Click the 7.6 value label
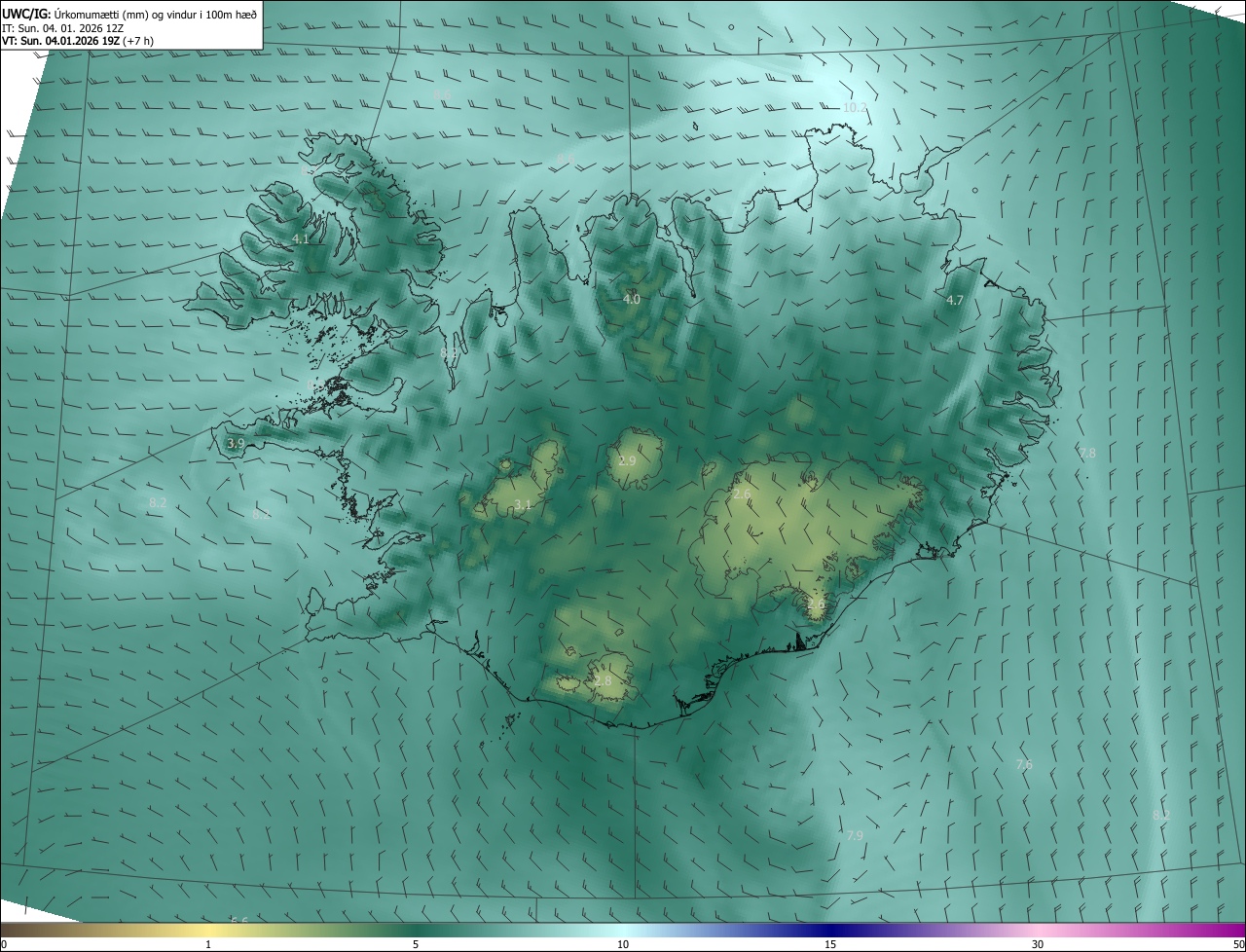This screenshot has height=952, width=1246. pos(1024,765)
